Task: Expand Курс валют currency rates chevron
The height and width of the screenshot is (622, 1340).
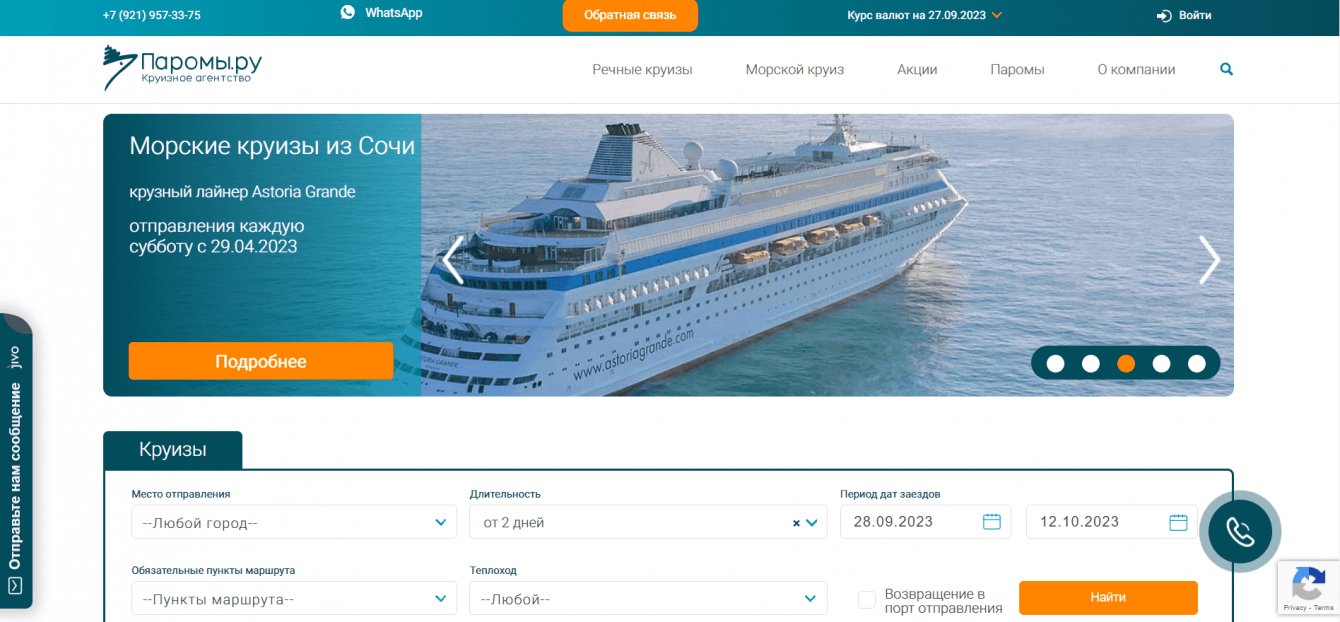Action: [x=997, y=15]
